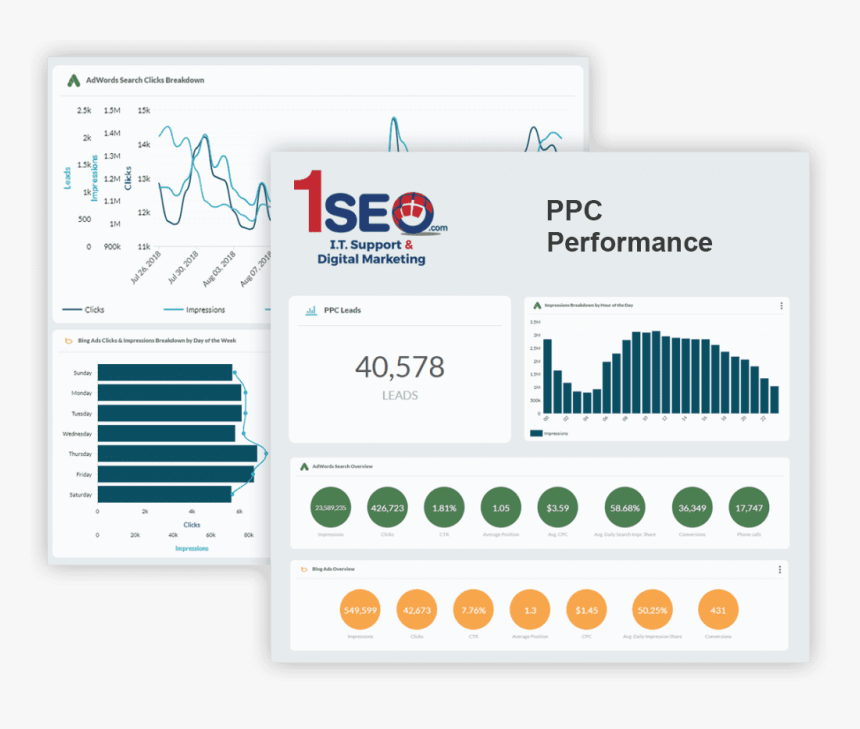This screenshot has width=860, height=729.
Task: Select the Thursday bar in the Bing chart
Action: tap(178, 454)
